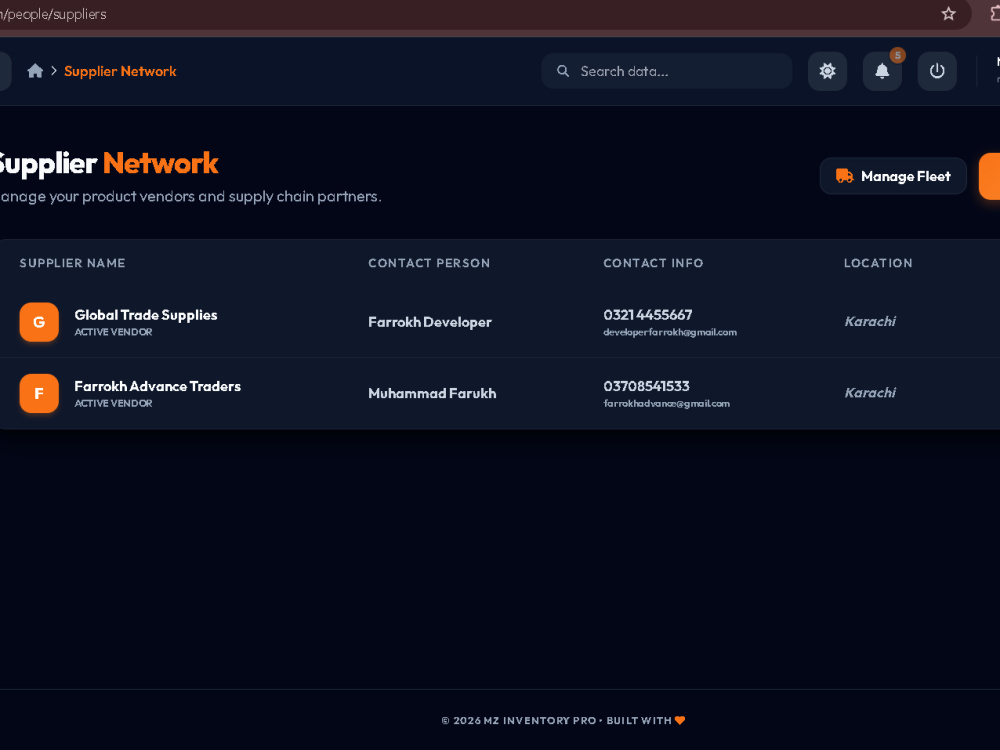This screenshot has width=1000, height=750.
Task: Click Karachi location for Farrokh Advance Traders
Action: click(x=870, y=393)
